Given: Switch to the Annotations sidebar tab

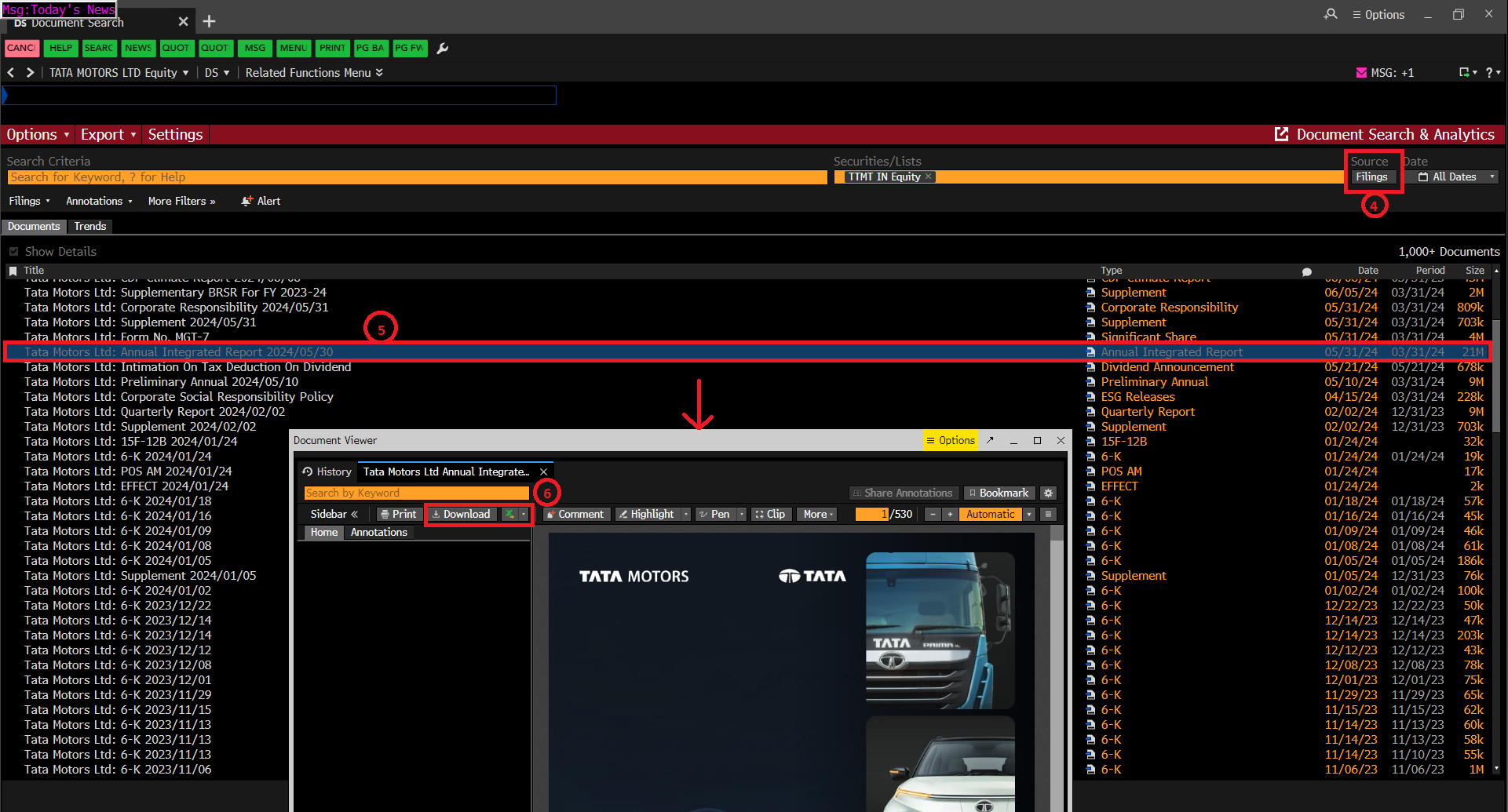Looking at the screenshot, I should tap(379, 532).
